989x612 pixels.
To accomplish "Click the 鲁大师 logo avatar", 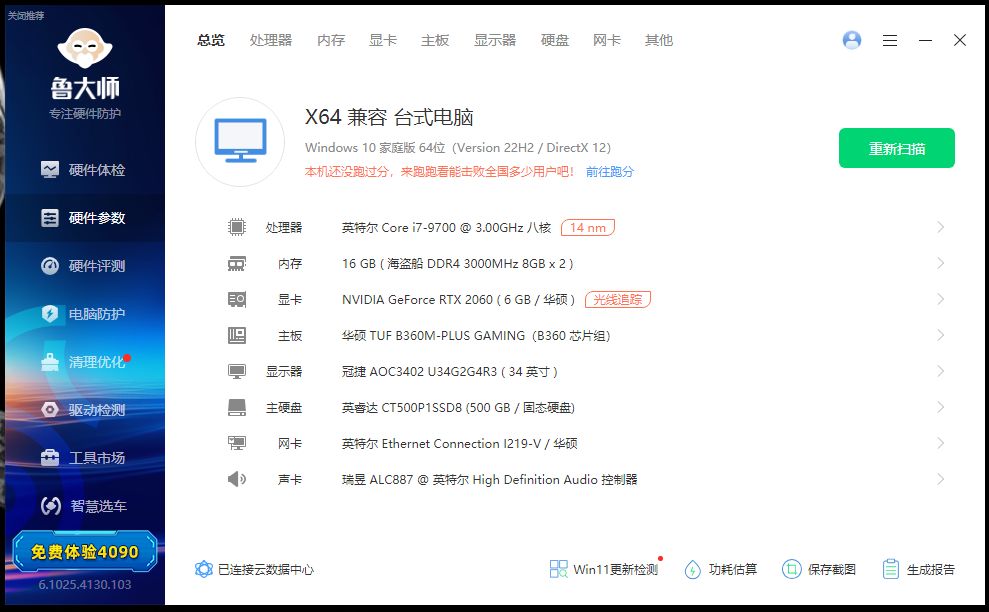I will point(85,49).
